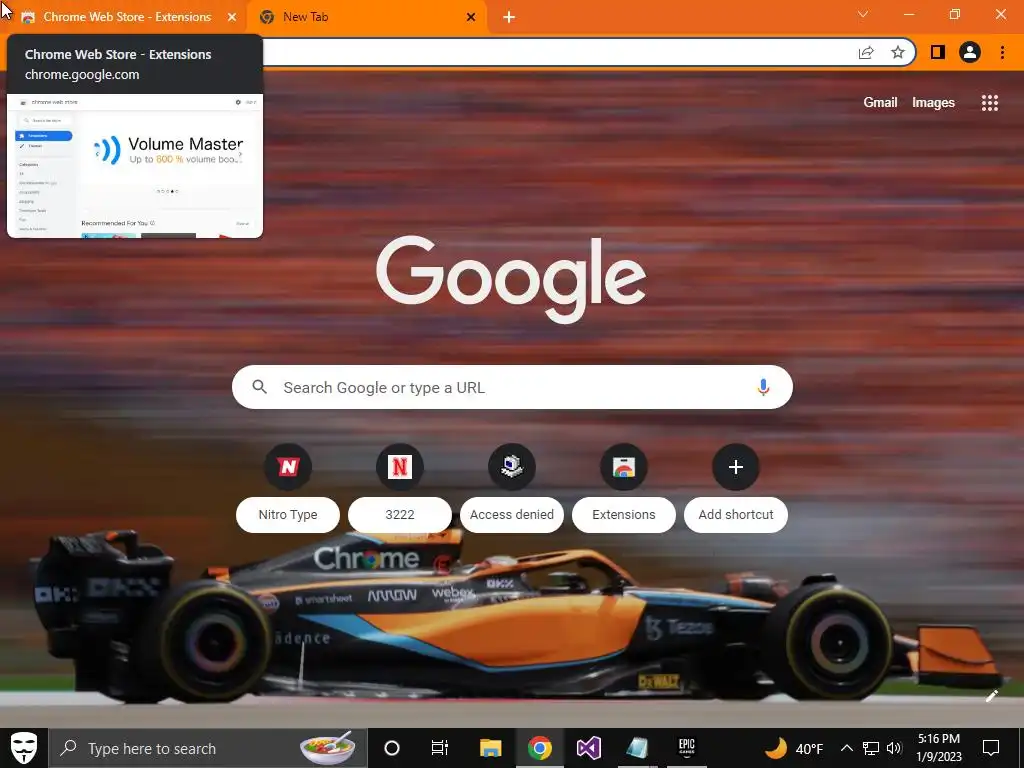Click the Add shortcut plus icon
The height and width of the screenshot is (768, 1024).
pyautogui.click(x=735, y=467)
